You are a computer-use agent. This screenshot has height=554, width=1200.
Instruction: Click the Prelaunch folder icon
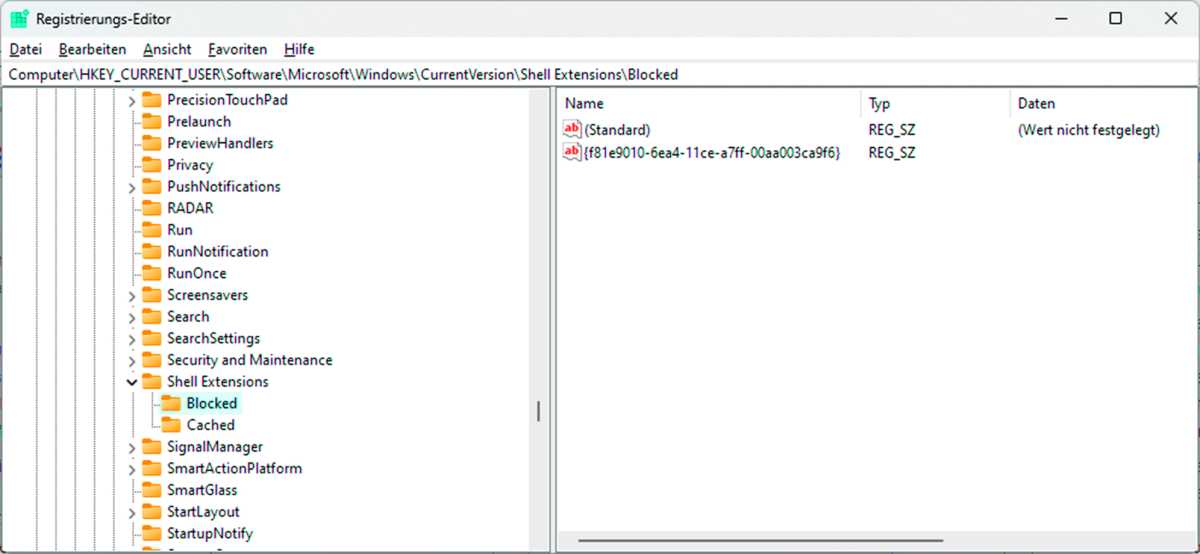151,121
